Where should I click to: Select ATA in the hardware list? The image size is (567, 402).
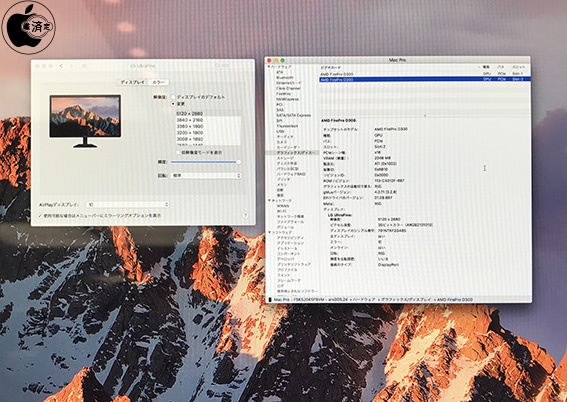(x=280, y=72)
